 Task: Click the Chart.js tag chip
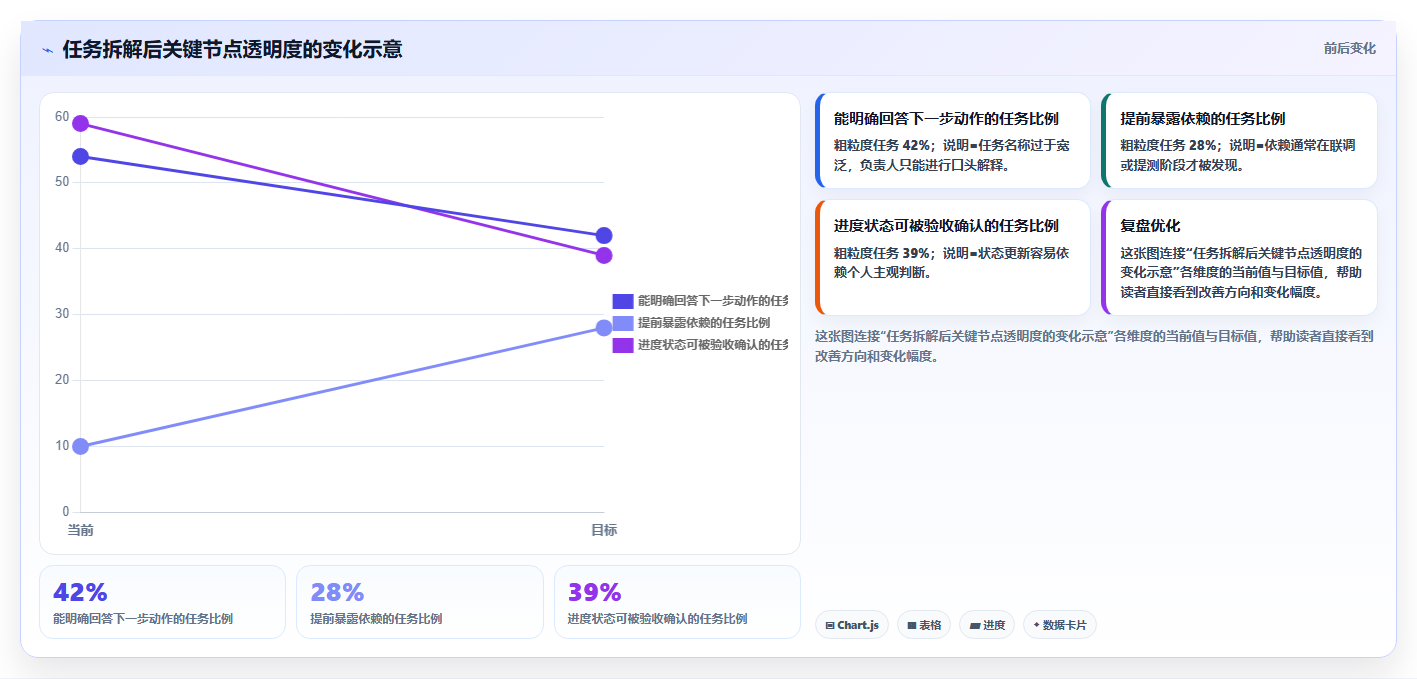(852, 625)
